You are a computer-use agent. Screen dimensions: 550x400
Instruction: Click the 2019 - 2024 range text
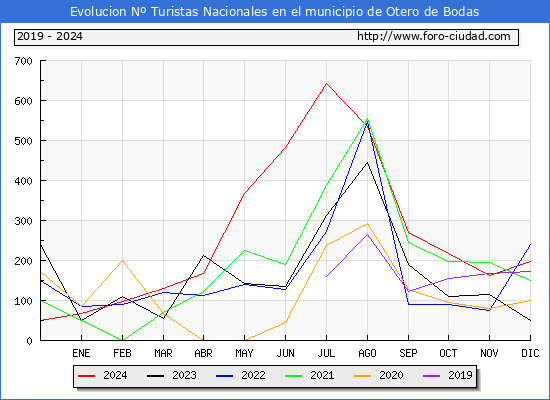(50, 36)
